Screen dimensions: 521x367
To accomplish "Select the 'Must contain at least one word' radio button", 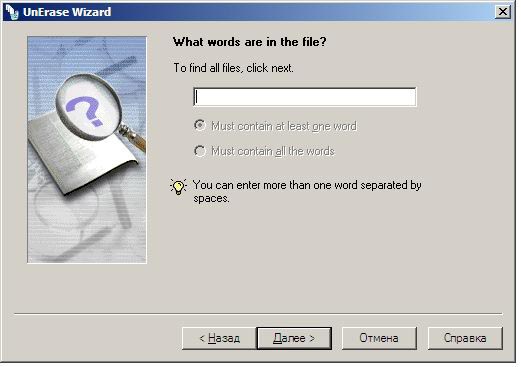I will (200, 126).
